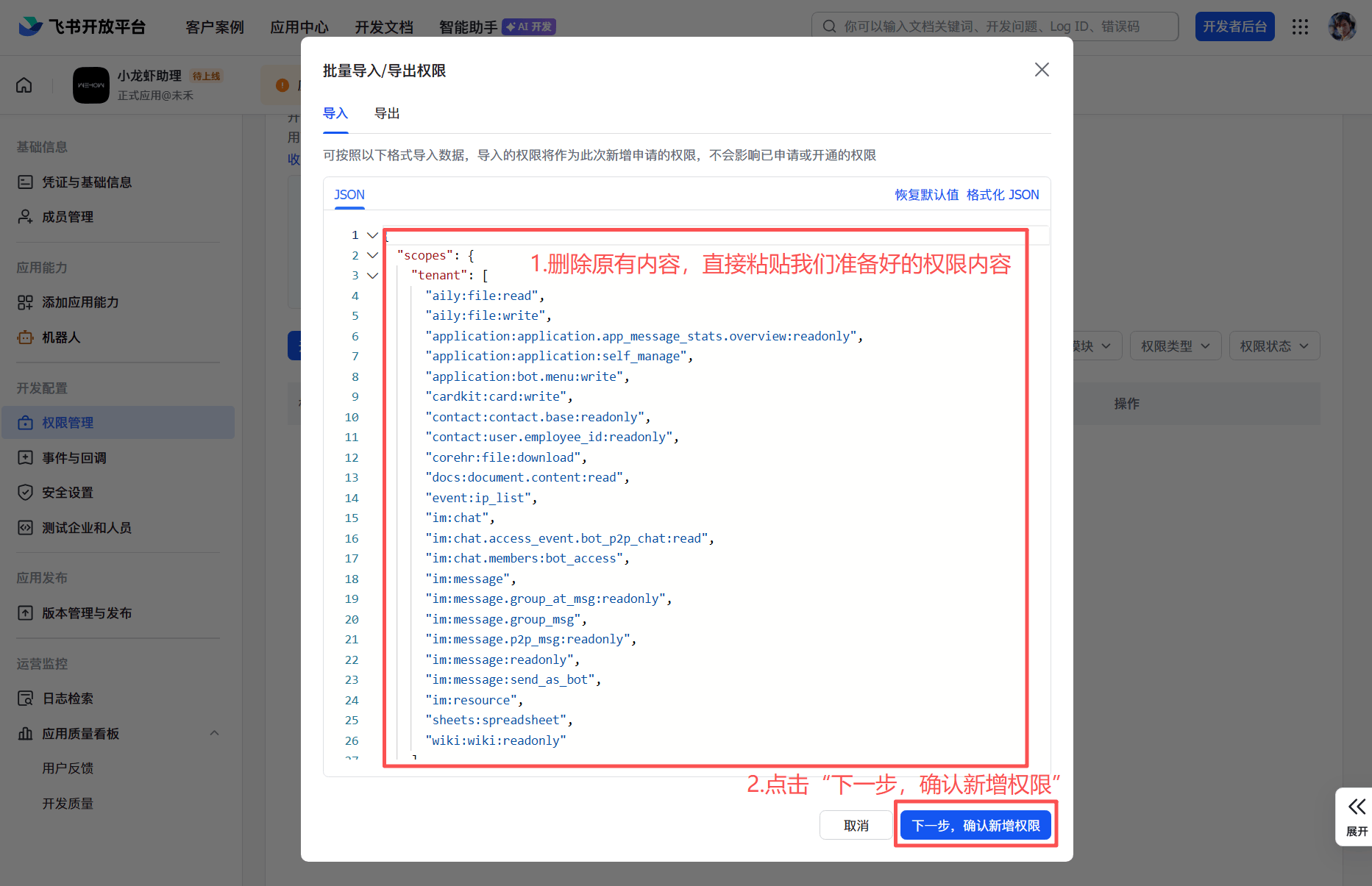The image size is (1372, 886).
Task: Click the 添加应用能力 icon
Action: pyautogui.click(x=24, y=301)
